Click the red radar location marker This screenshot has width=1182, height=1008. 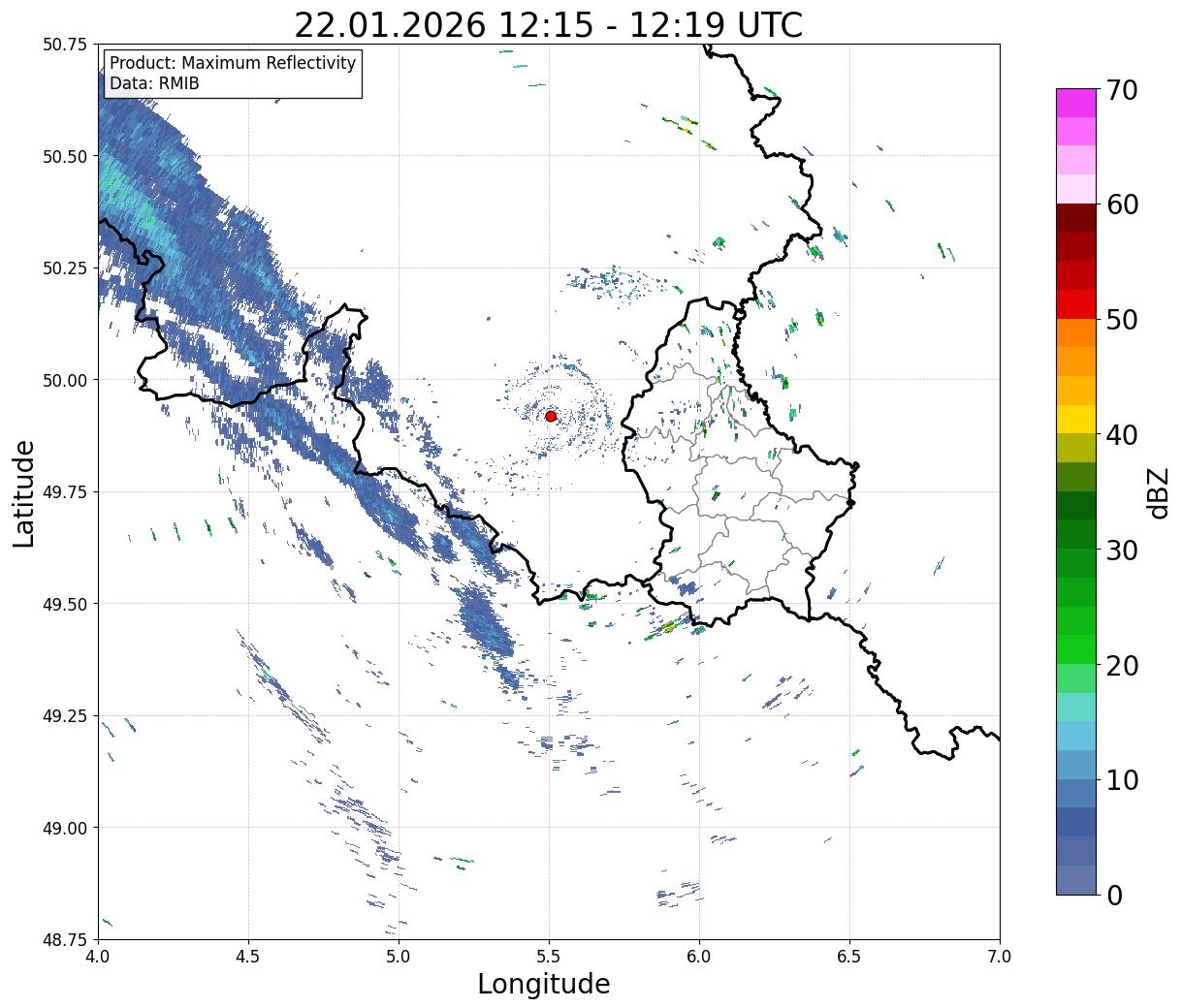point(551,416)
